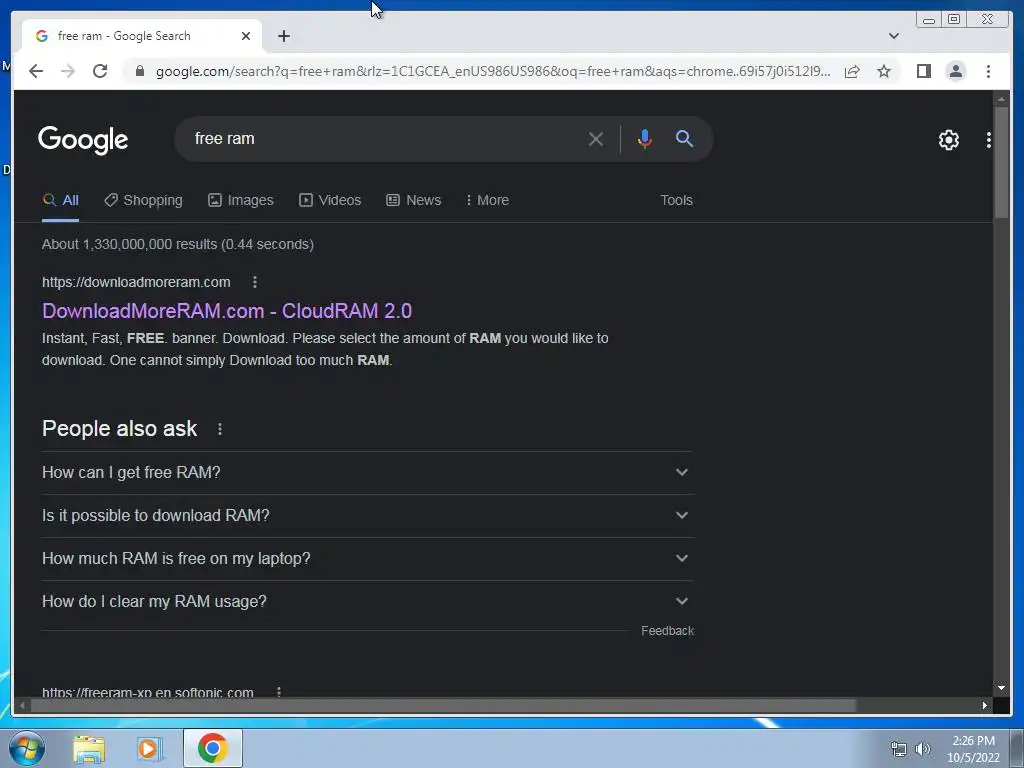
Task: Start voice search with the microphone icon
Action: 645,139
